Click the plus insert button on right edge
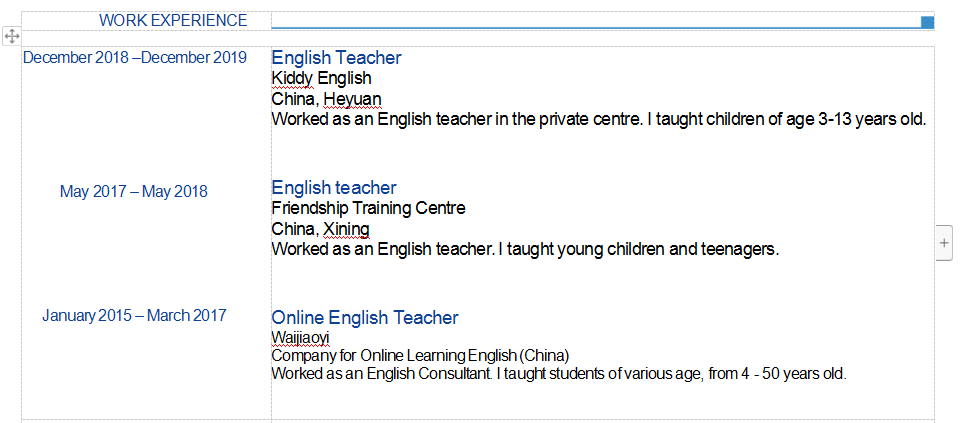Viewport: 971px width, 423px height. pos(944,243)
